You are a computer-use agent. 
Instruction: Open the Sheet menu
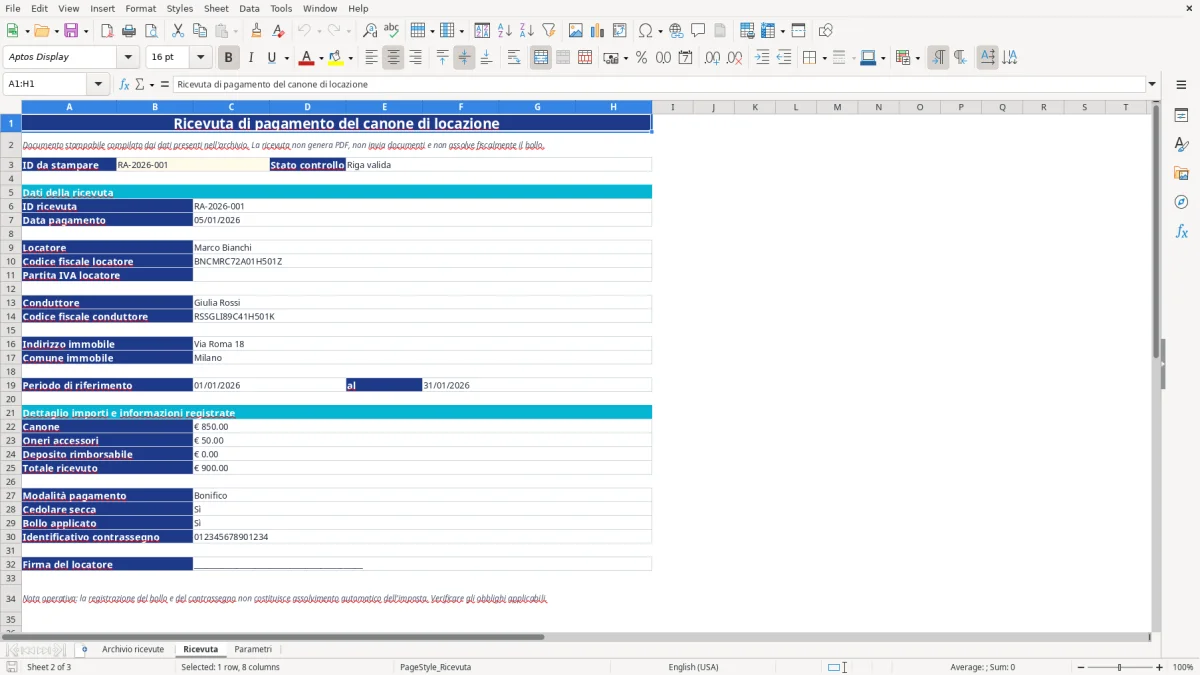(x=216, y=8)
